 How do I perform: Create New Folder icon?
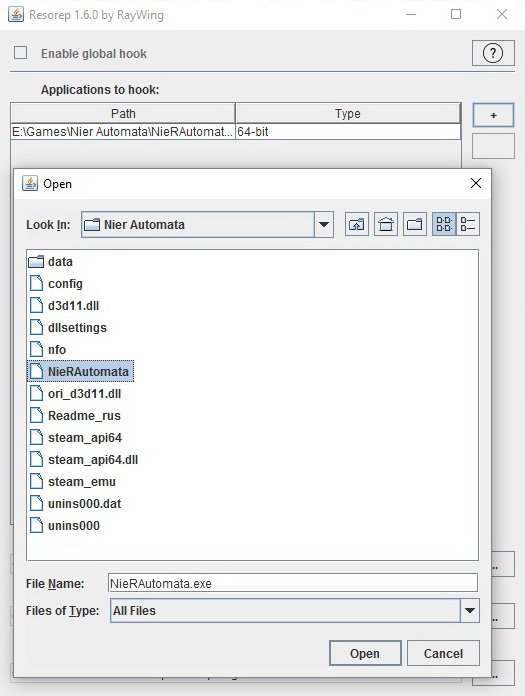click(x=414, y=224)
